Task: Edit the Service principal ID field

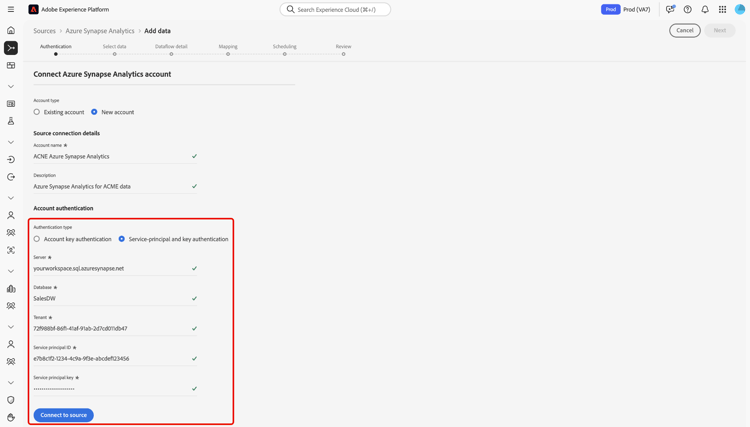Action: pos(115,359)
